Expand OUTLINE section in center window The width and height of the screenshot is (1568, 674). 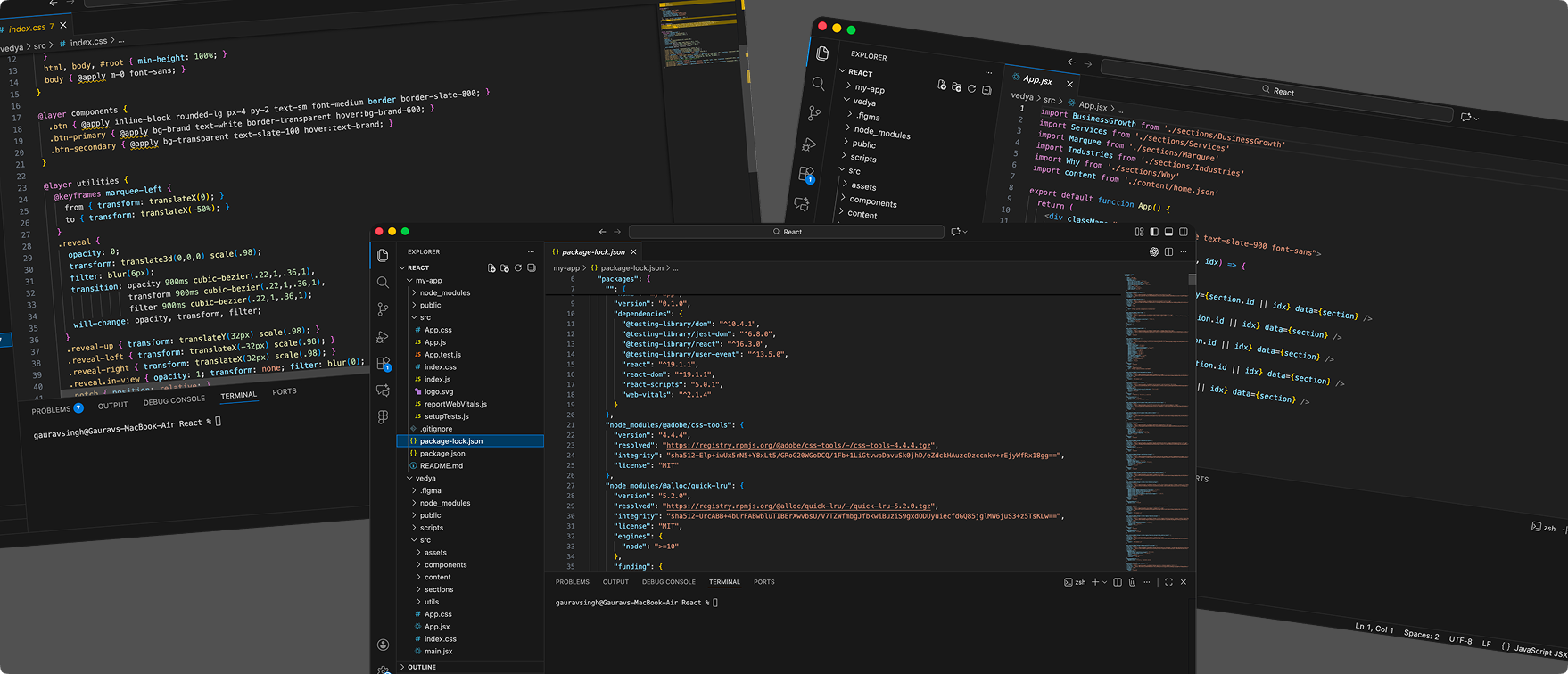coord(417,667)
